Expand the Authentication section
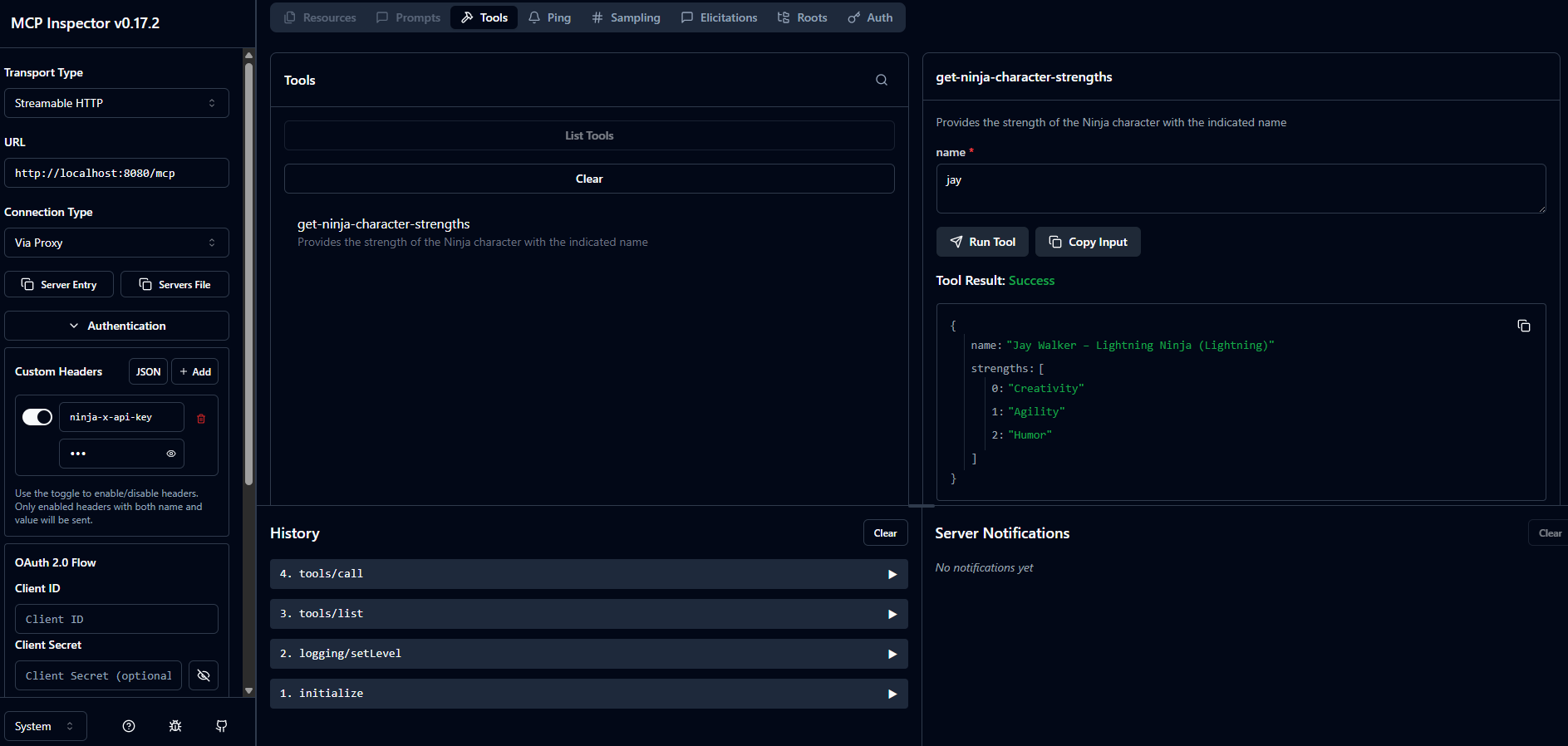1568x746 pixels. 116,326
